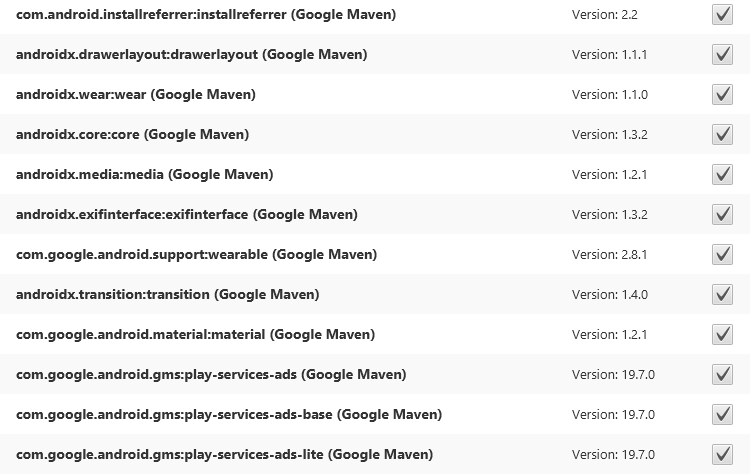This screenshot has width=750, height=474.
Task: Deselect the exifinterface package checkbox
Action: [x=722, y=215]
